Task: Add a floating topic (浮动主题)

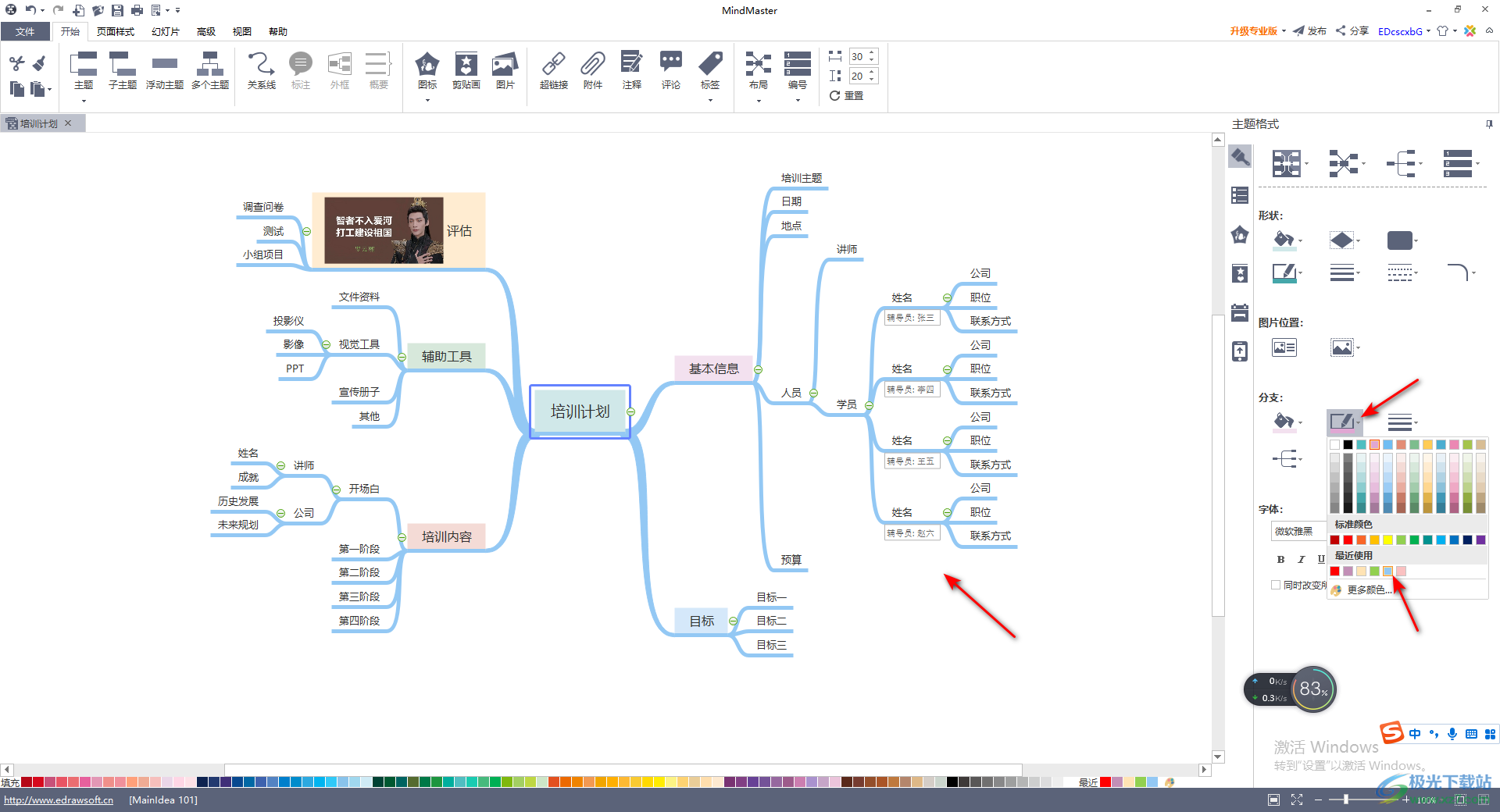Action: pyautogui.click(x=165, y=71)
